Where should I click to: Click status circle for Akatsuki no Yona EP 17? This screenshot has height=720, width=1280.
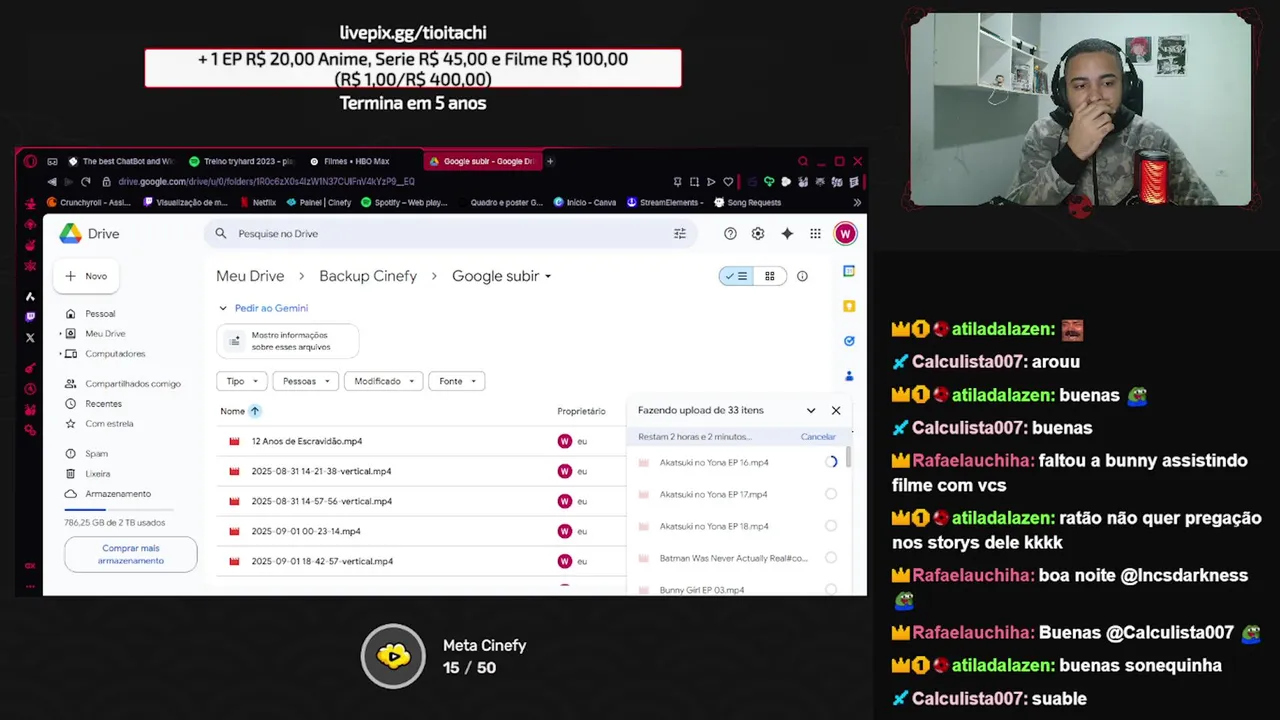click(831, 494)
